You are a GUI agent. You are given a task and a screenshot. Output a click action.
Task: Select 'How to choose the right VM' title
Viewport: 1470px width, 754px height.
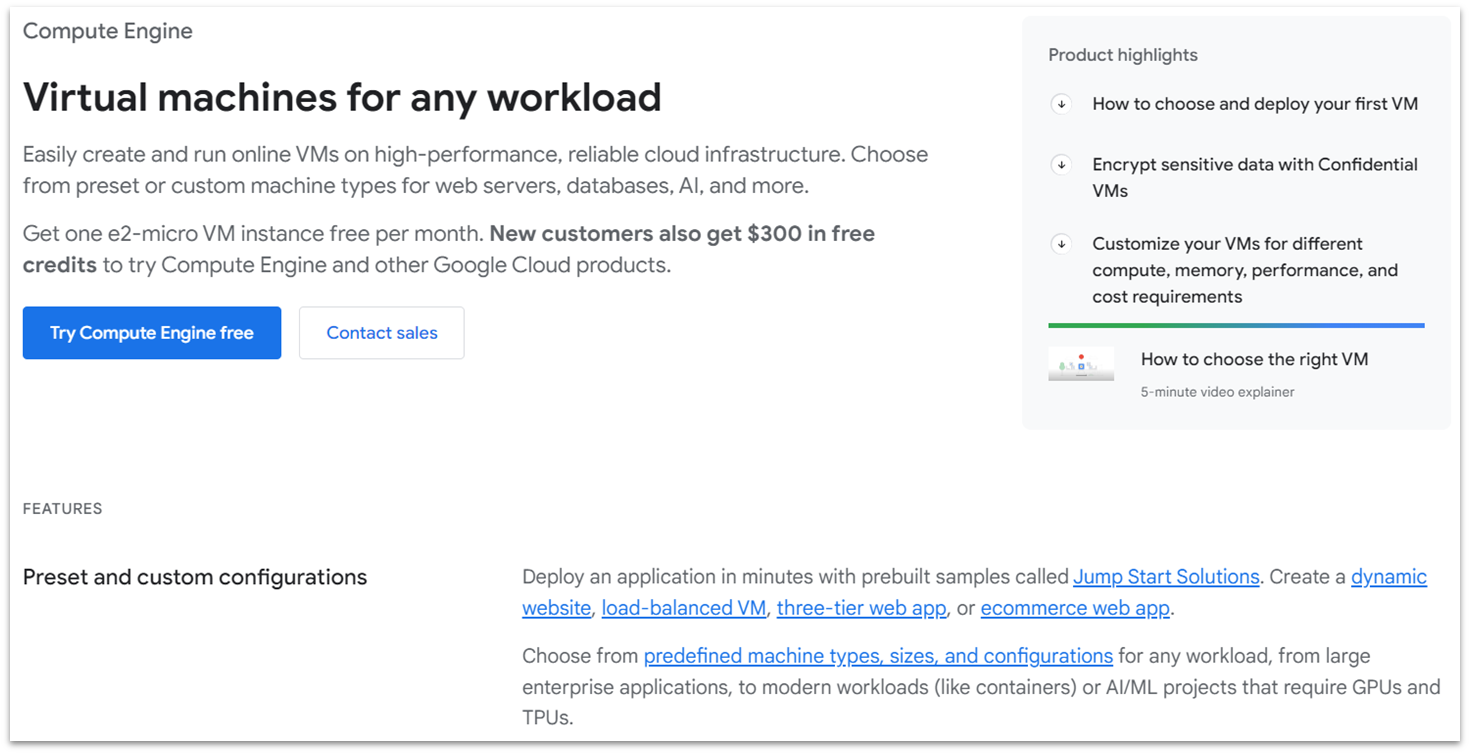pos(1254,359)
